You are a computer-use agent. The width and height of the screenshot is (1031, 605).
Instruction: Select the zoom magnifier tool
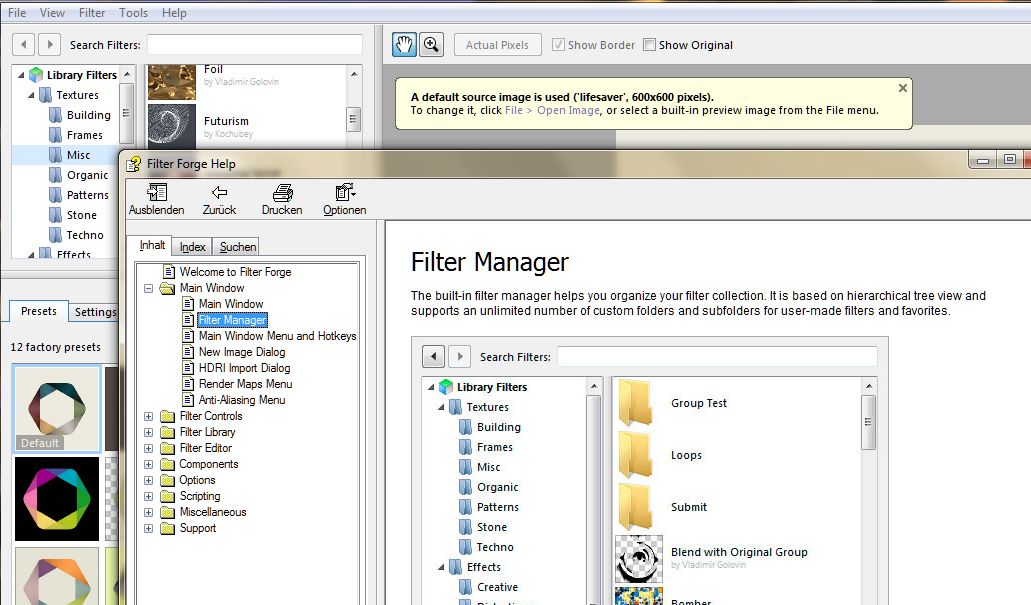pyautogui.click(x=431, y=45)
